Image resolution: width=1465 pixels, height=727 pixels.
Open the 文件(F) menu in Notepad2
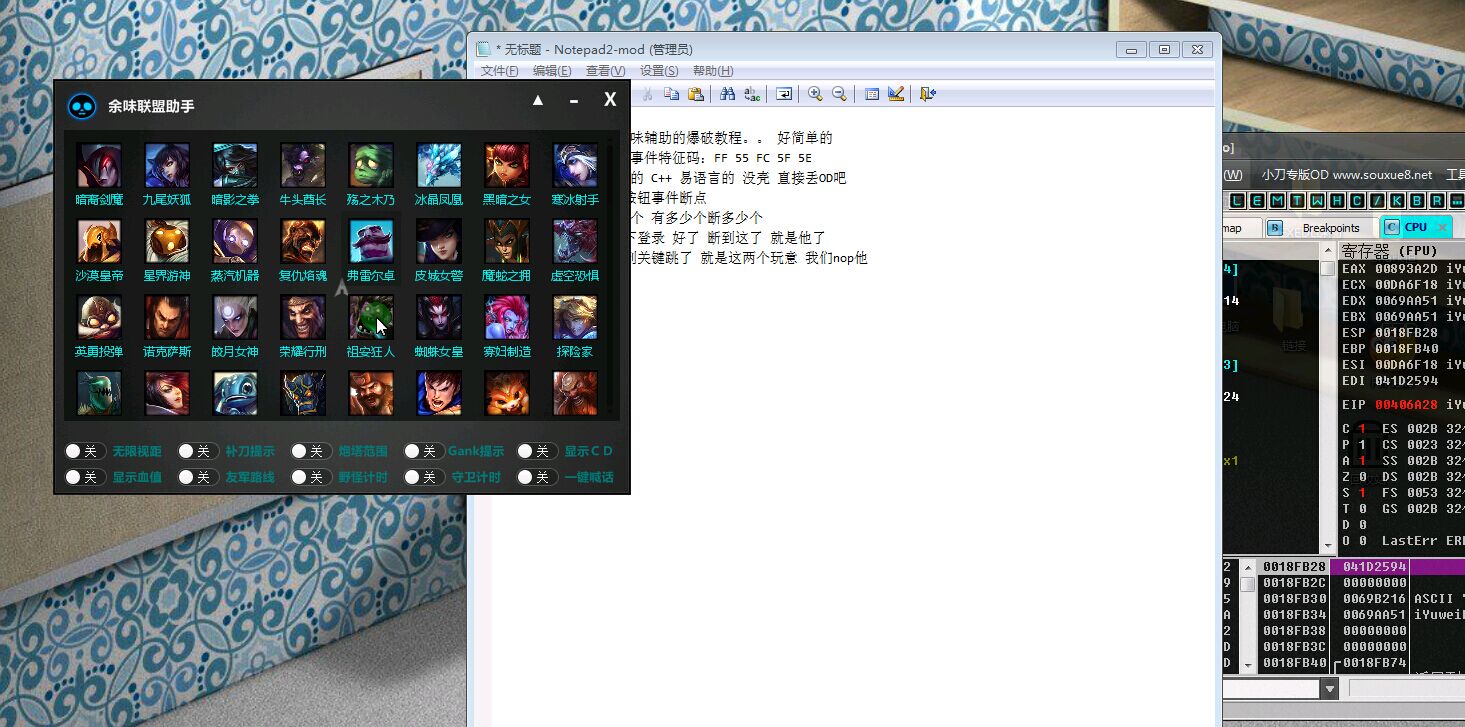click(499, 71)
